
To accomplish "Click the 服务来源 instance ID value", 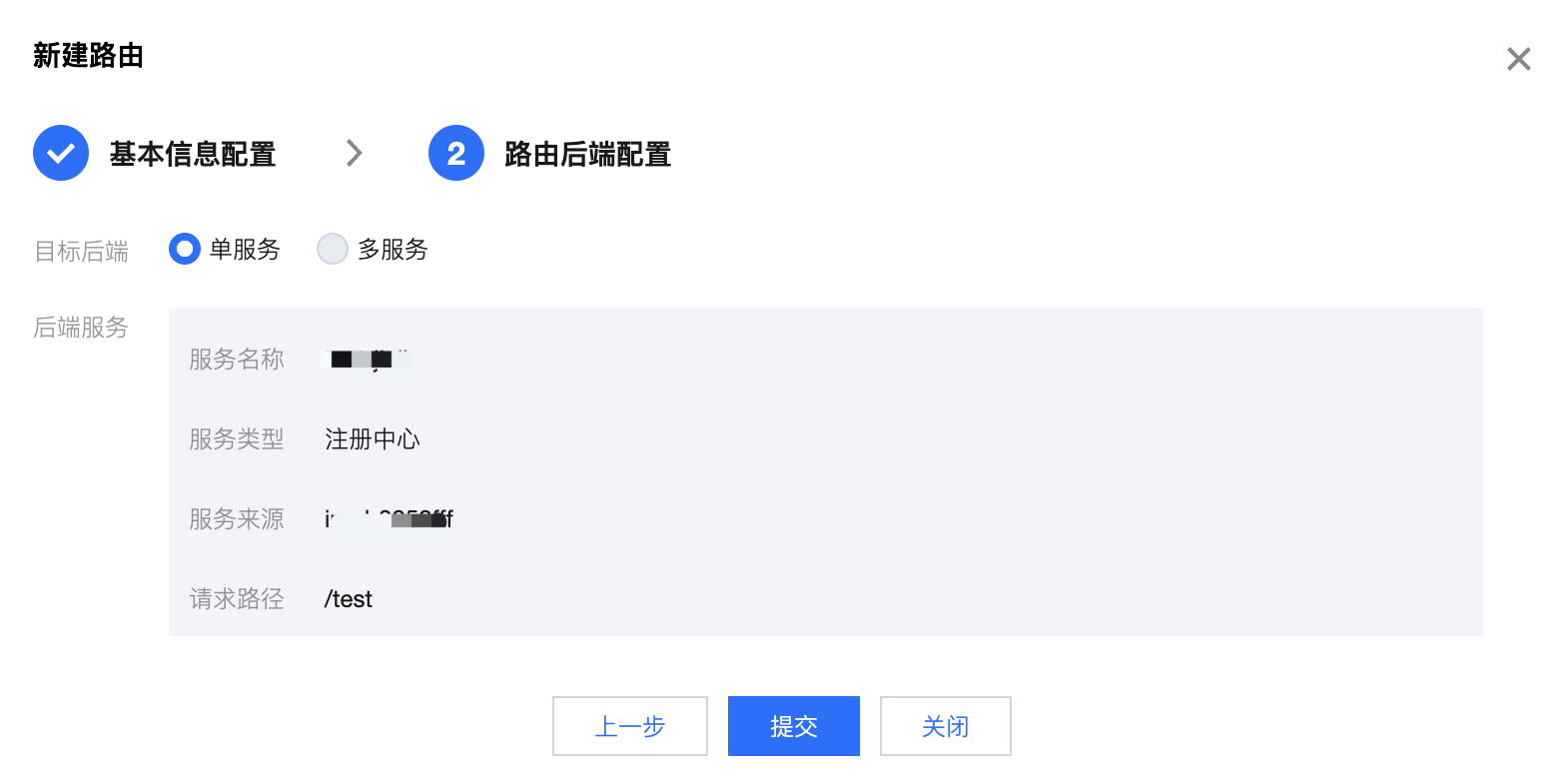I will [x=389, y=518].
